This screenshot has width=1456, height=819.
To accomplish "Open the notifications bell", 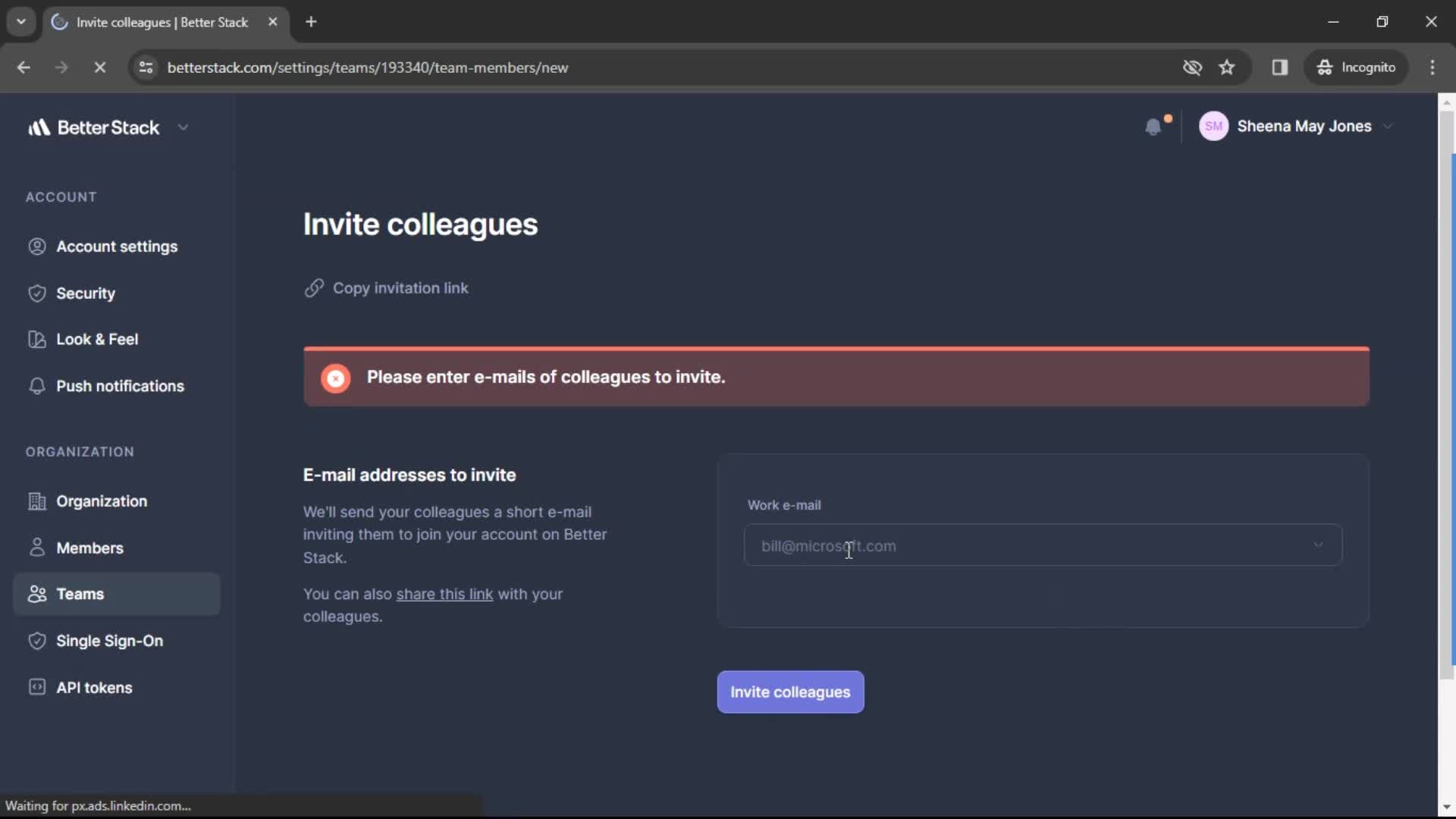I will click(1153, 127).
